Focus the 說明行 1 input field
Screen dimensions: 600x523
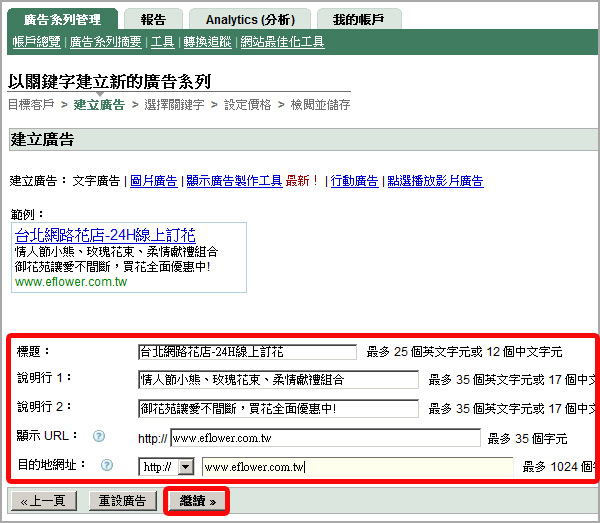[278, 380]
